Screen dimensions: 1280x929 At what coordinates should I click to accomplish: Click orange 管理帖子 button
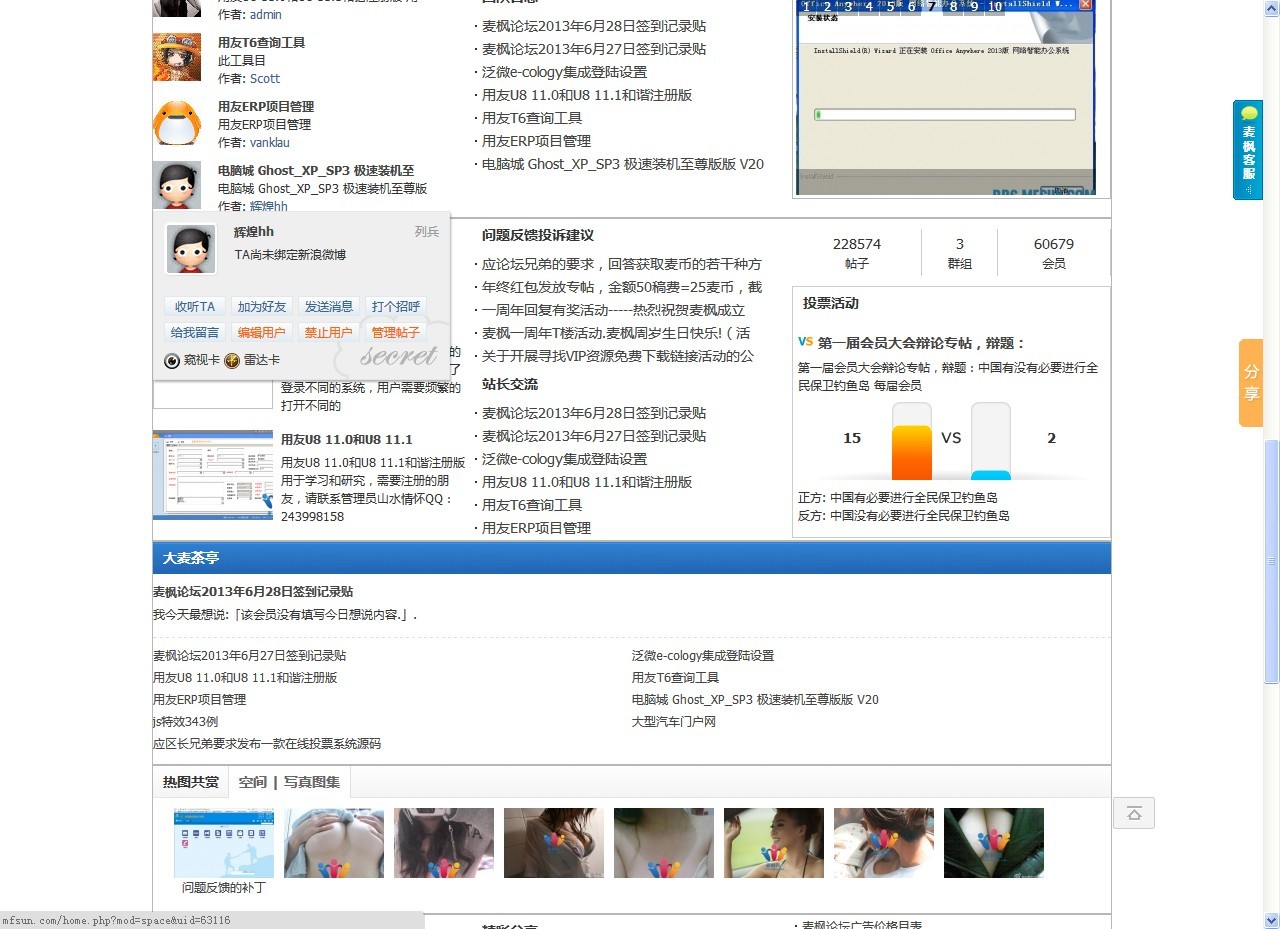396,333
